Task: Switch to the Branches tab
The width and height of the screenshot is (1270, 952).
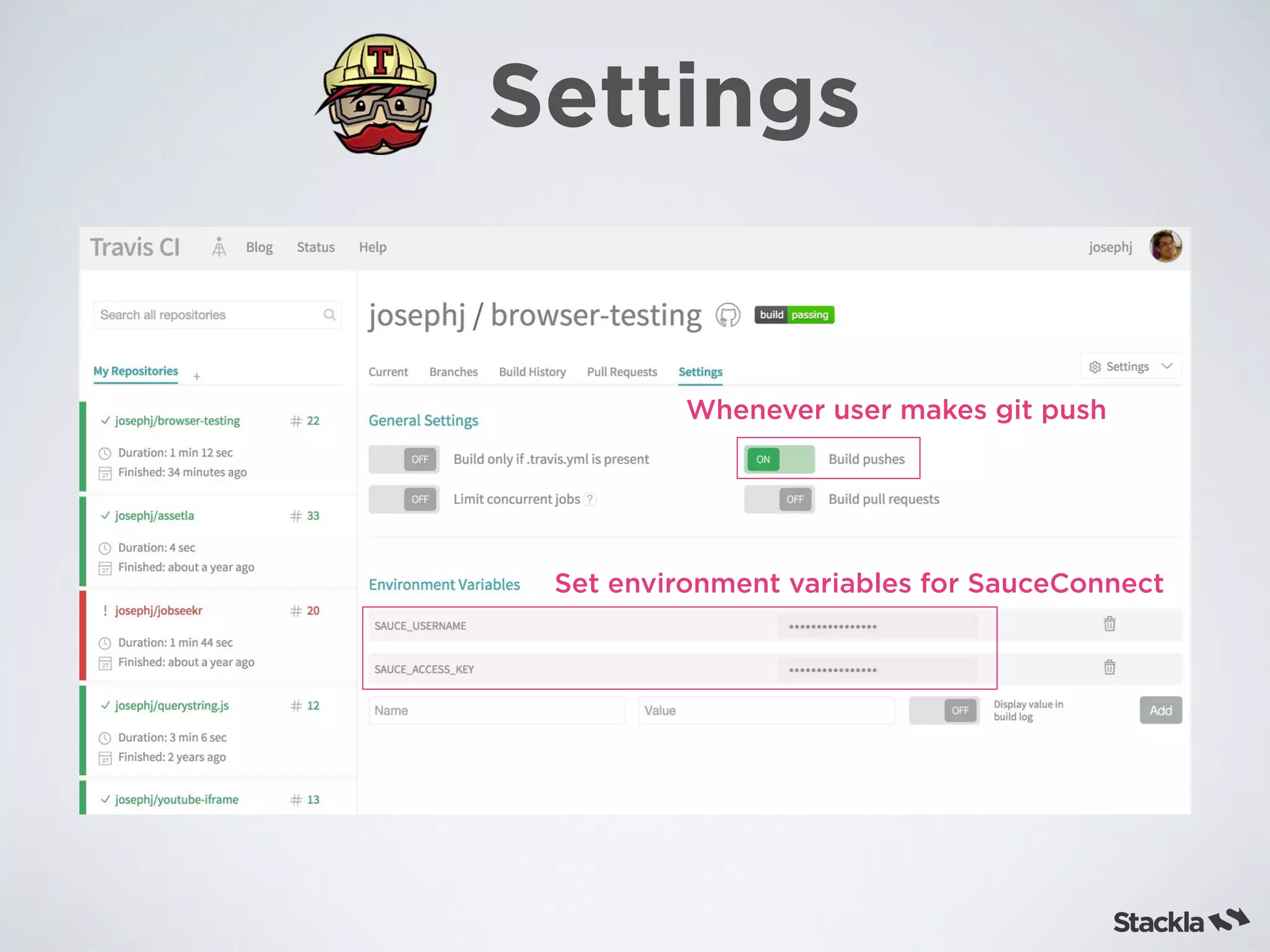Action: [453, 372]
